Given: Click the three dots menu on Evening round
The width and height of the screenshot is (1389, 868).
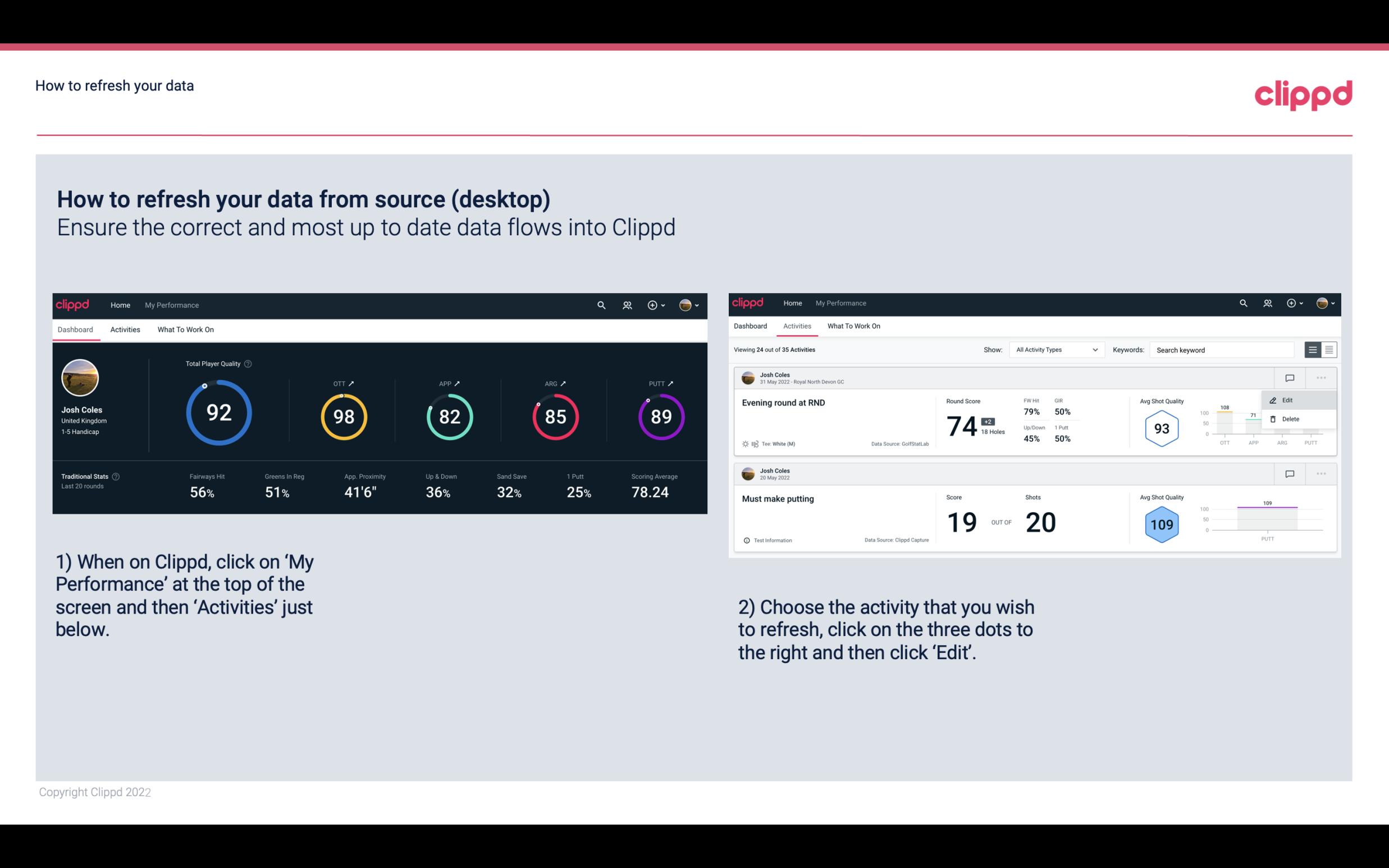Looking at the screenshot, I should tap(1320, 377).
